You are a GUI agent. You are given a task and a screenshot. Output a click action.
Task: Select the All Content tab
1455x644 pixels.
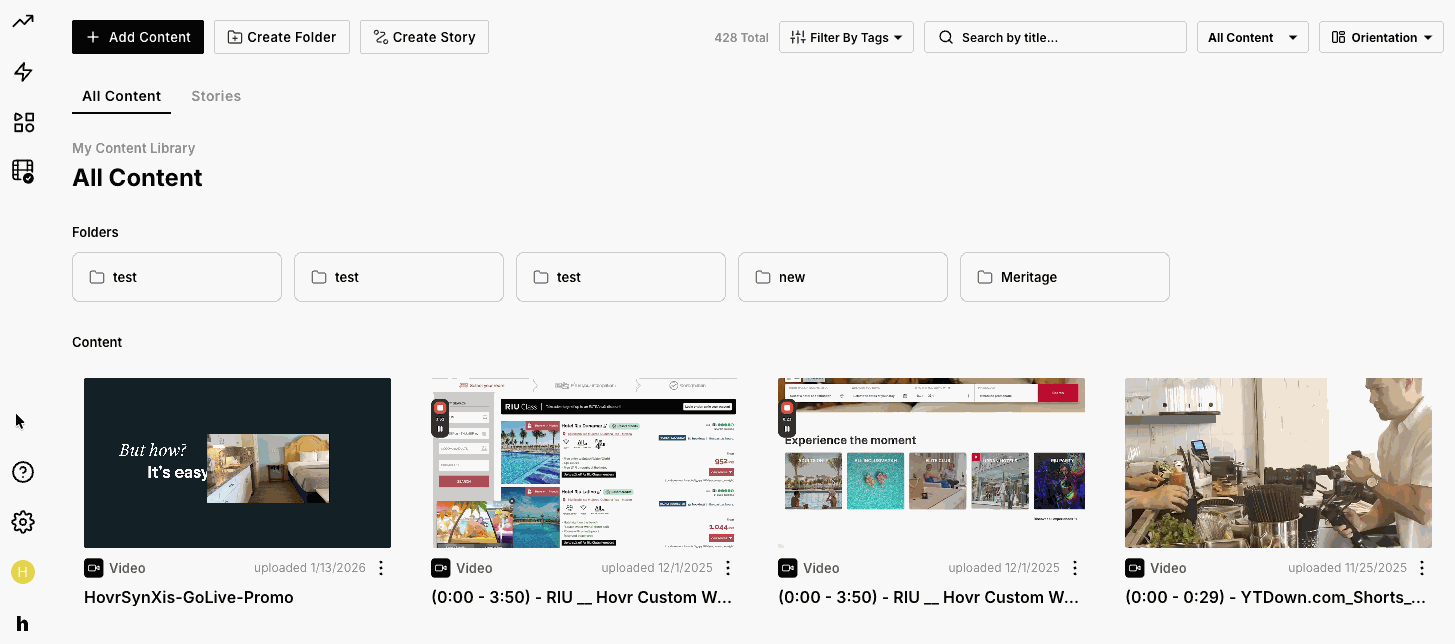[x=121, y=96]
